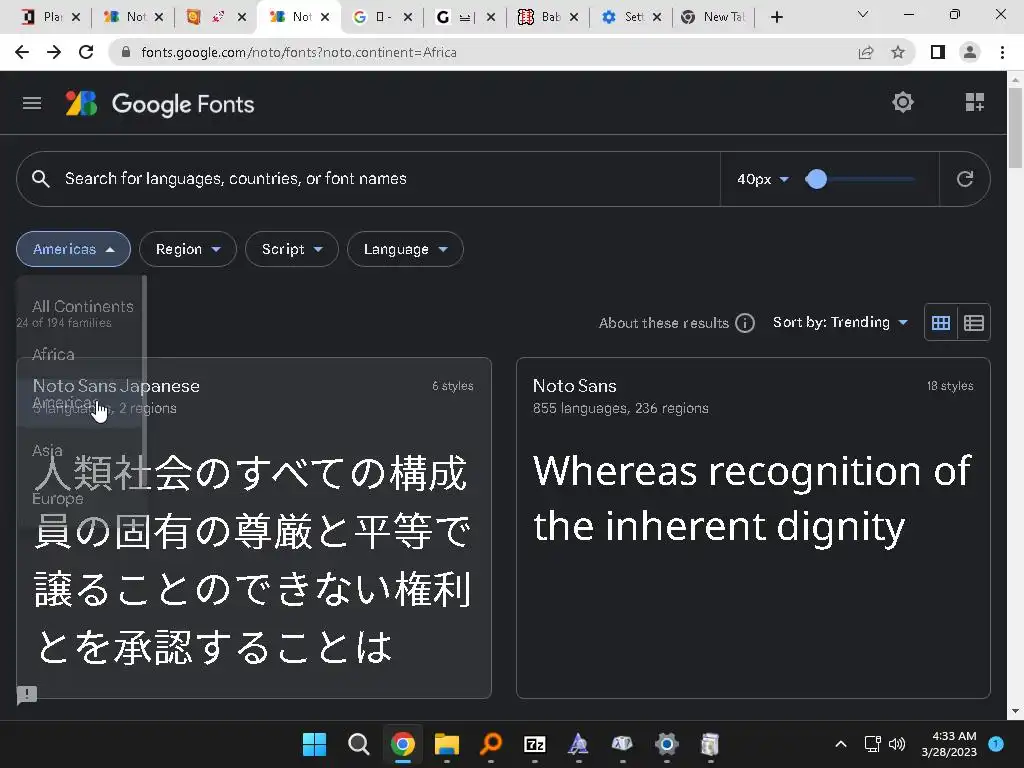Click the browser address bar URL
This screenshot has height=768, width=1024.
point(298,52)
